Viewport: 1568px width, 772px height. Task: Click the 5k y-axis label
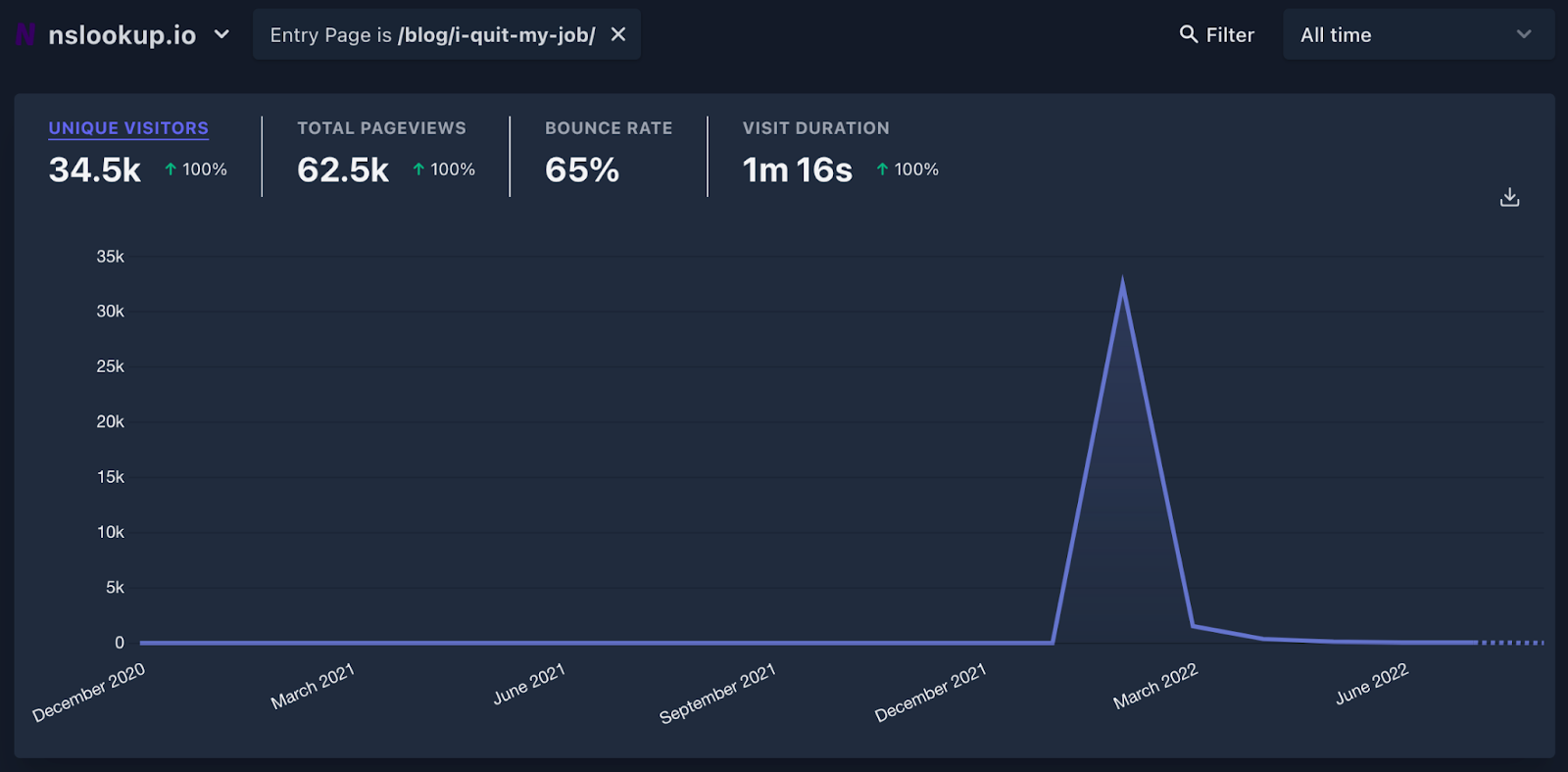click(115, 588)
